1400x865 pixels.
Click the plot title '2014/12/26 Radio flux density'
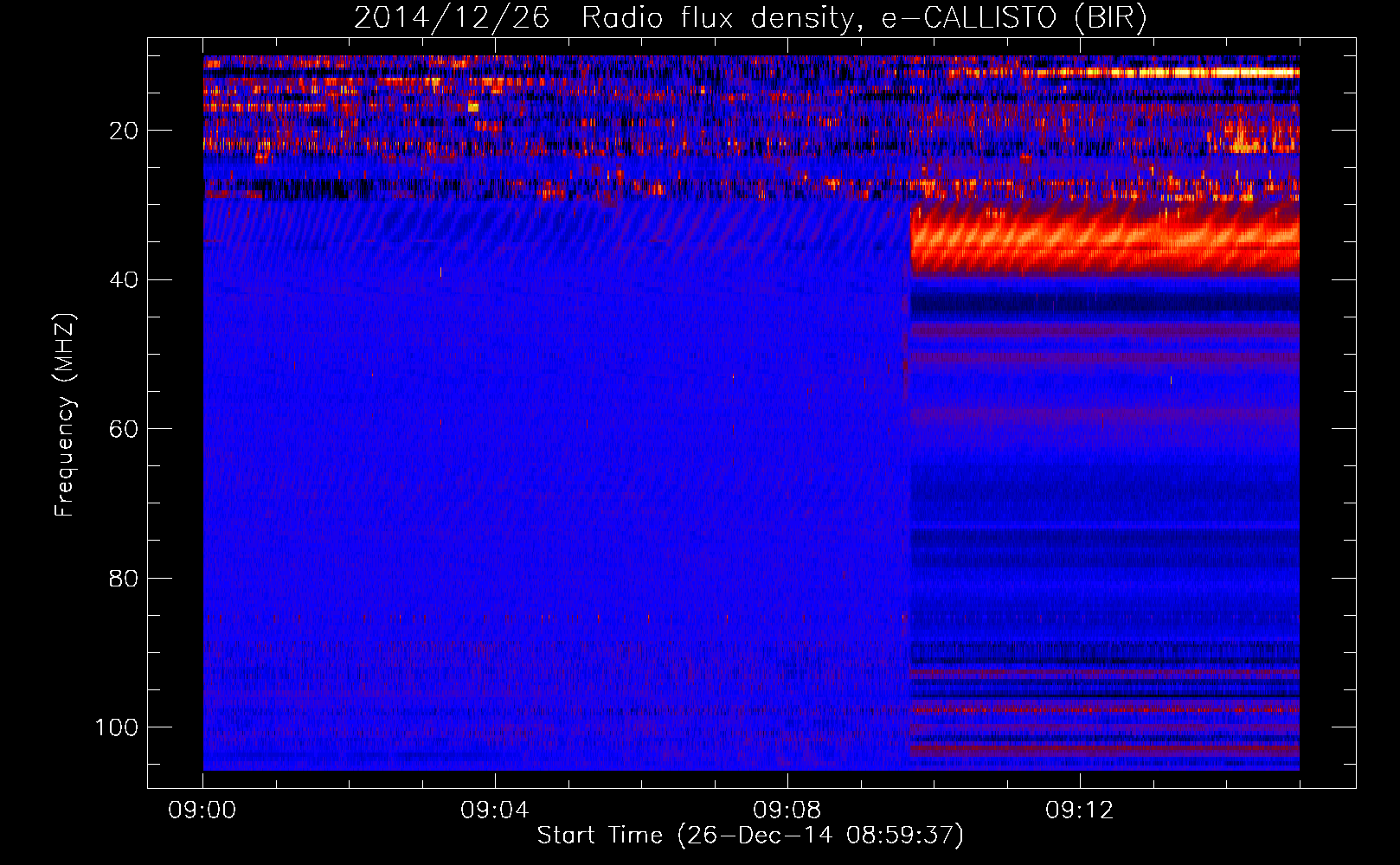tap(749, 18)
